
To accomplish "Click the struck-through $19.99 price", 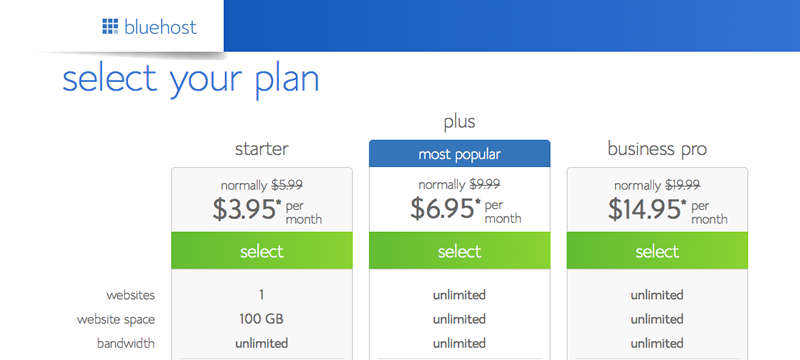I will (x=683, y=185).
